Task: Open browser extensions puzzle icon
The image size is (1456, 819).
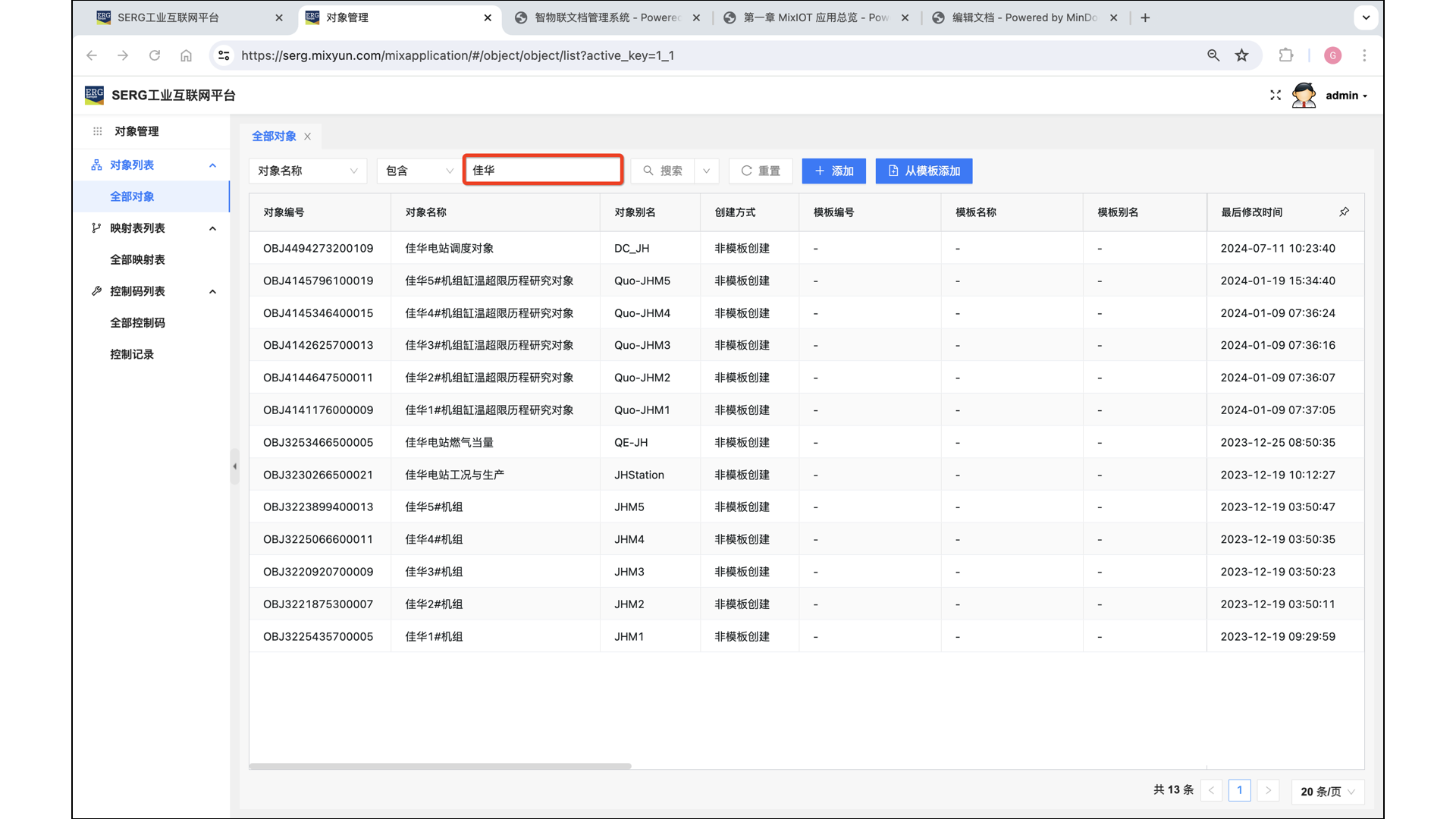Action: 1286,55
